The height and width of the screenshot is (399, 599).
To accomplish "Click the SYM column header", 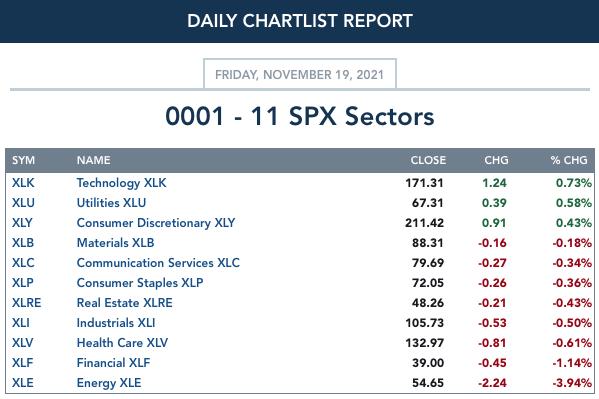I will point(23,160).
